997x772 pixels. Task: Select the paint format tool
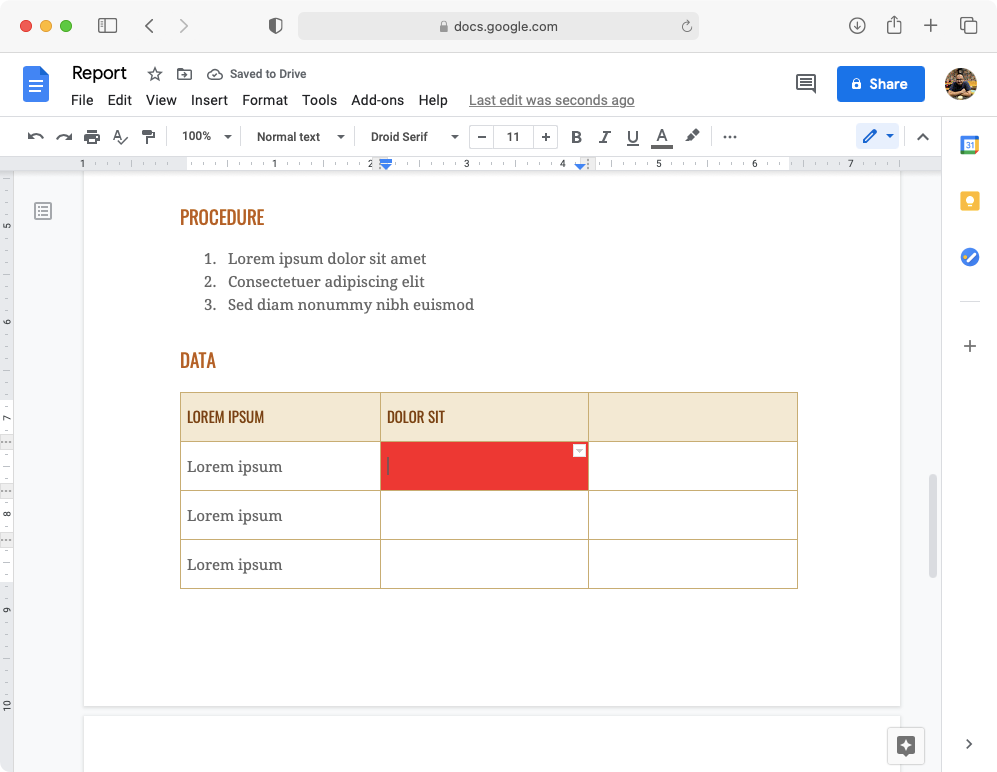tap(148, 137)
